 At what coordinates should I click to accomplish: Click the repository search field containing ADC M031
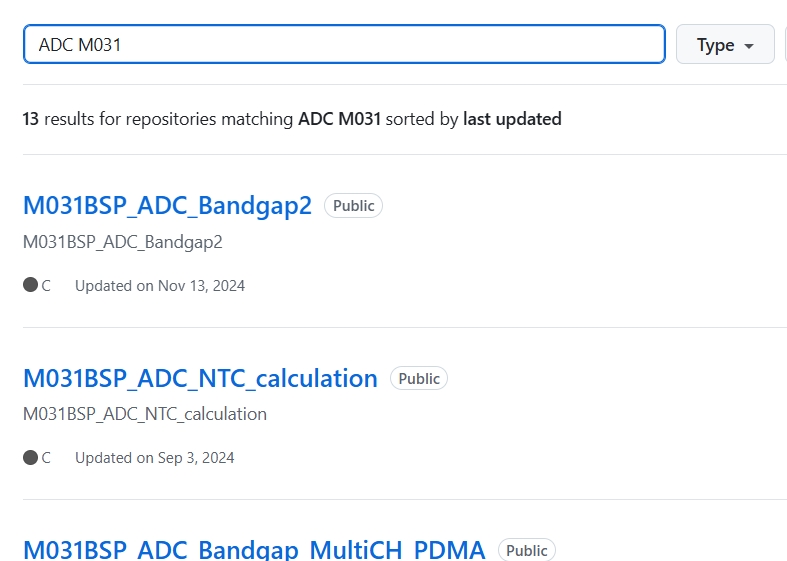344,44
